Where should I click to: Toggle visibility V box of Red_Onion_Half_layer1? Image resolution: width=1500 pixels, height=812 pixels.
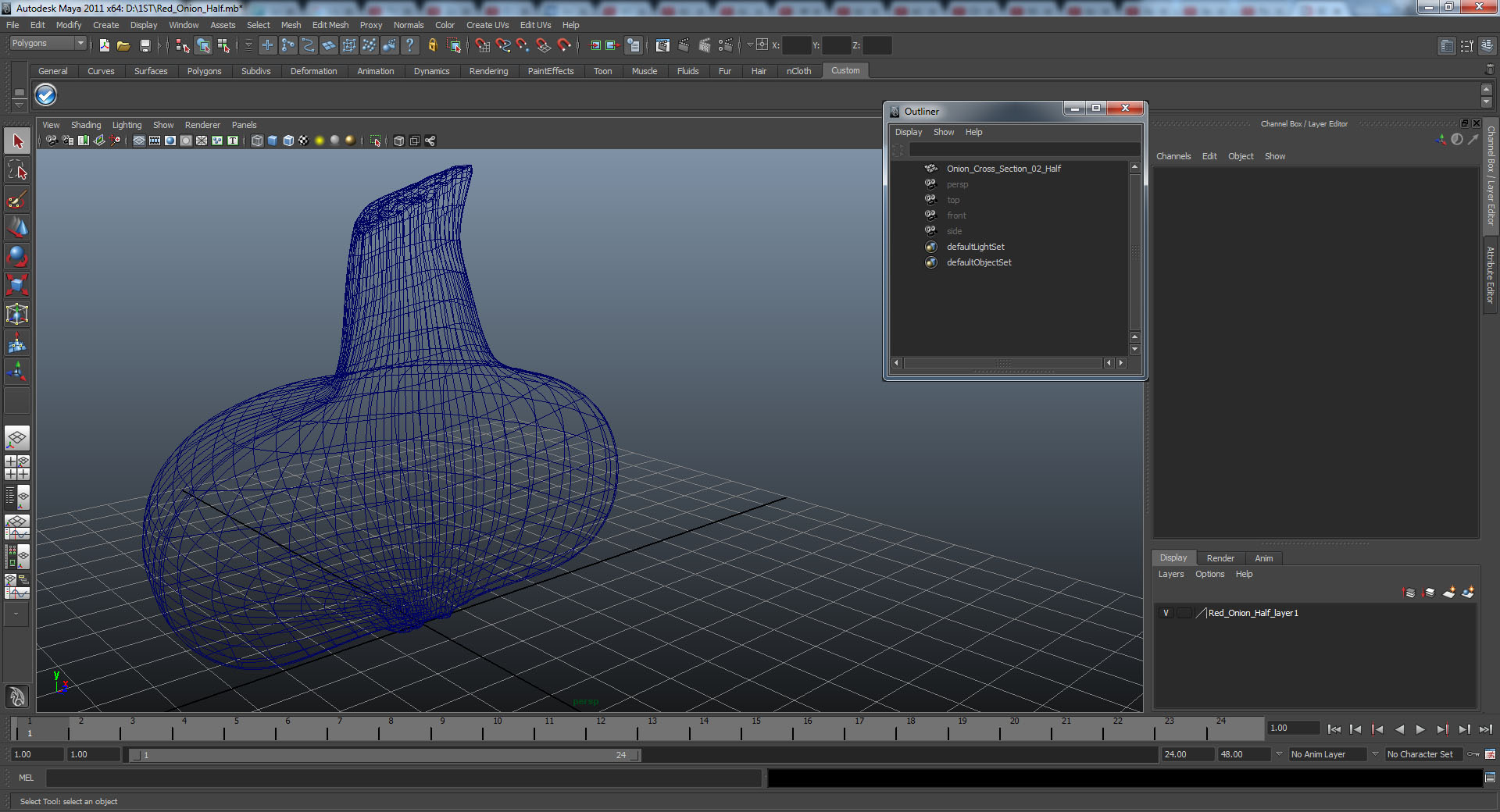pos(1166,613)
